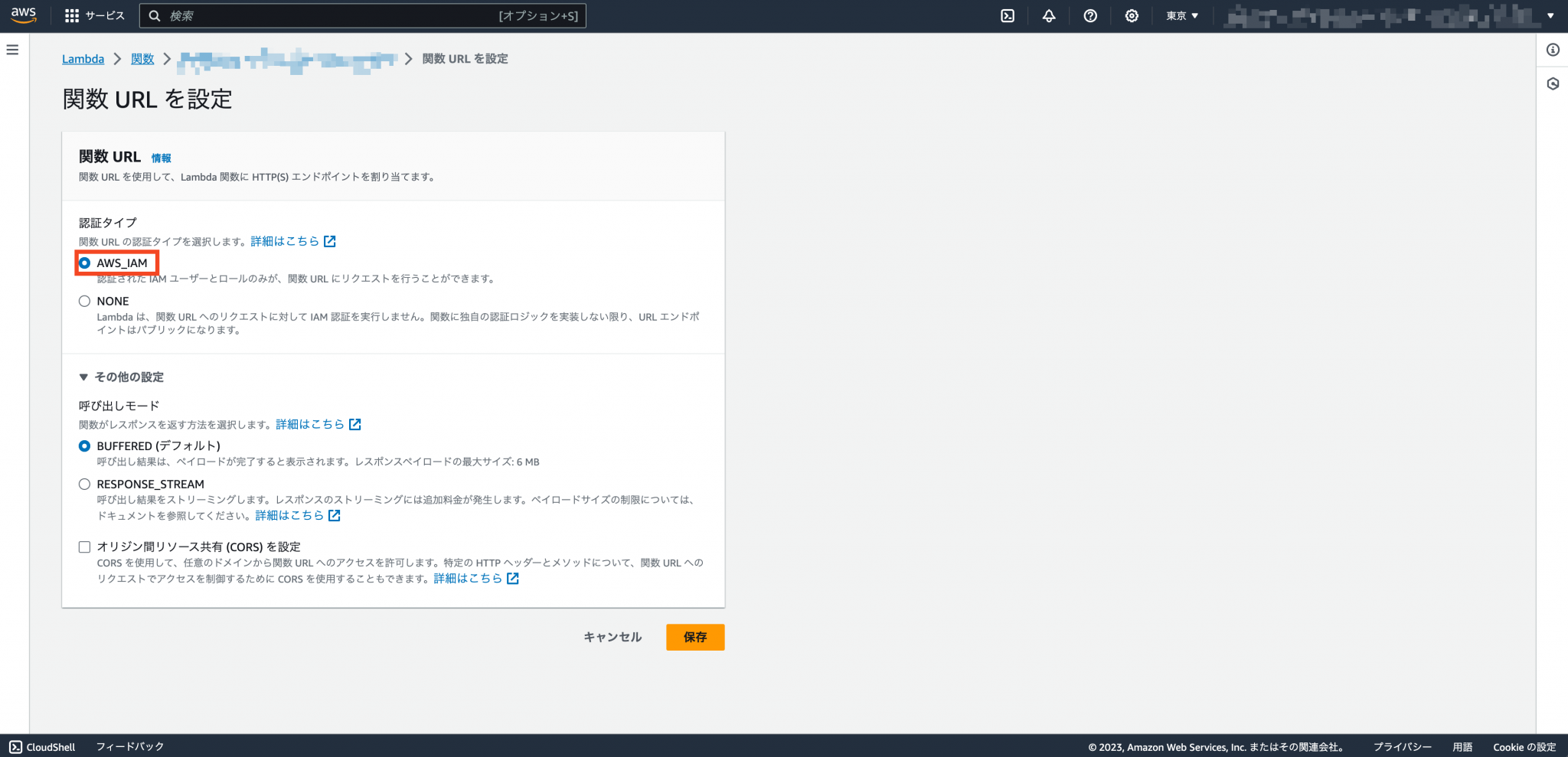
Task: Open account settings via the gear icon
Action: [x=1132, y=15]
